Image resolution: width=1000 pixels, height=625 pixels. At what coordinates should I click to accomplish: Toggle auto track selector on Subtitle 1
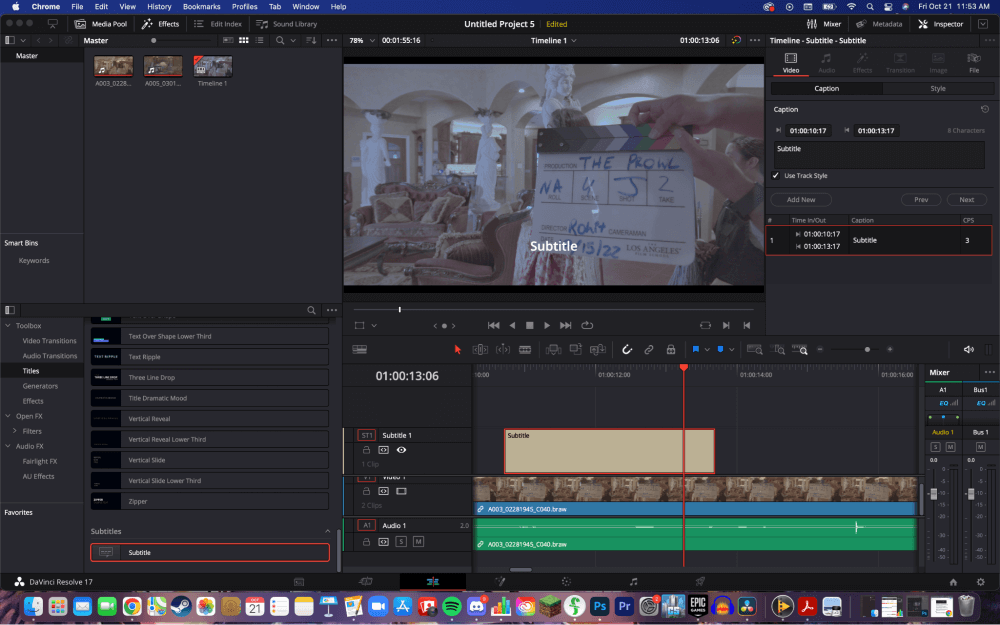383,450
